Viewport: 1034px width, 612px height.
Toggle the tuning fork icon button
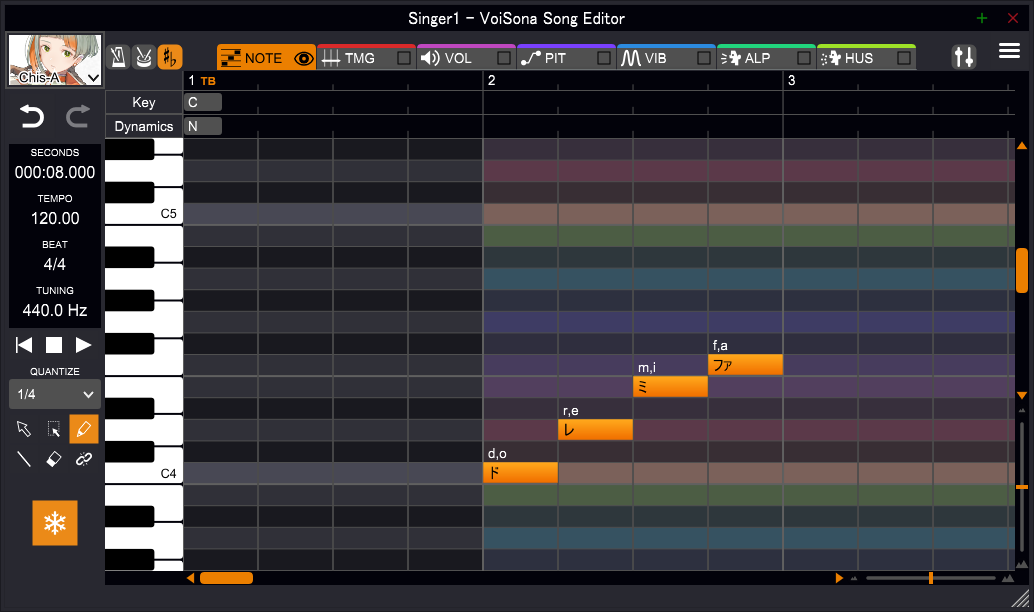point(144,57)
